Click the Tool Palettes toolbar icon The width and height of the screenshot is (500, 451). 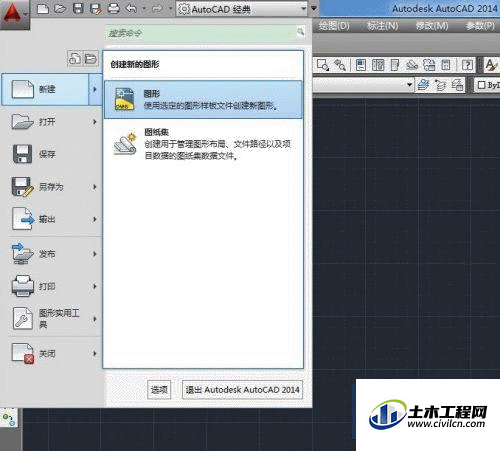[x=395, y=65]
